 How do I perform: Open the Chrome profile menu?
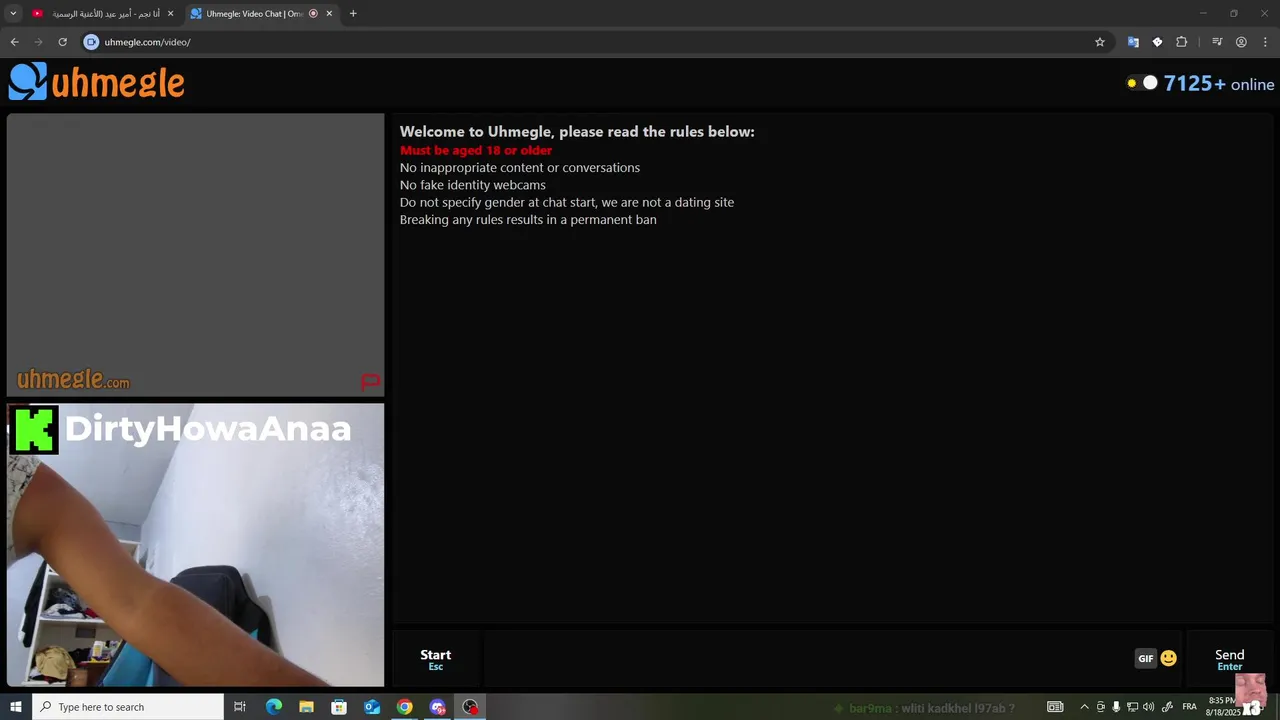click(1241, 42)
